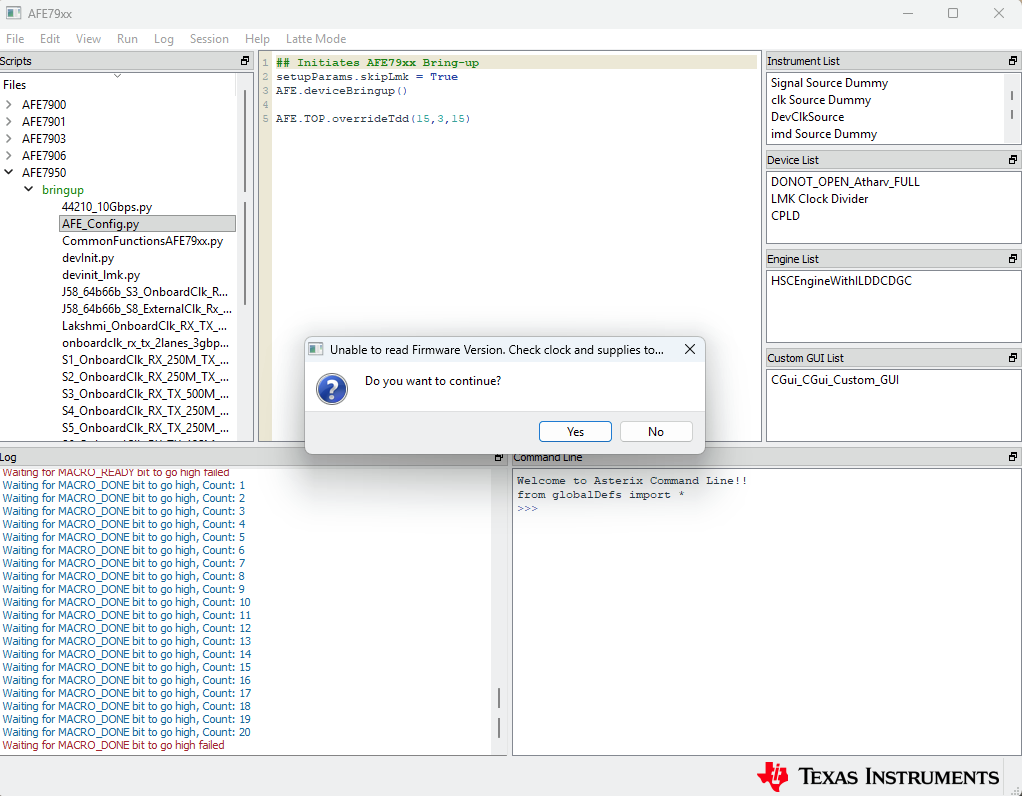Close the firmware version dialog

coord(690,349)
